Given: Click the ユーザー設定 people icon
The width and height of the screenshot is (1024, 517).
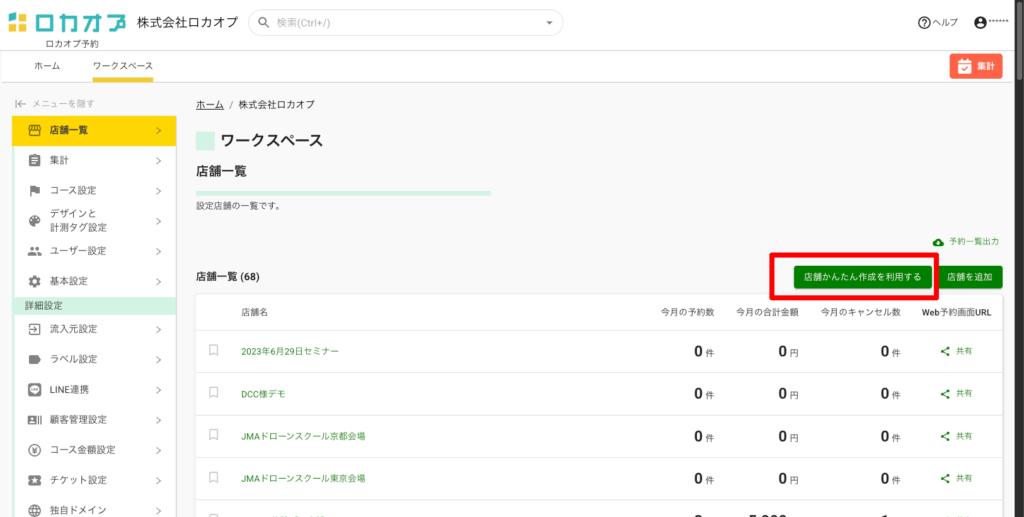Looking at the screenshot, I should tap(35, 251).
